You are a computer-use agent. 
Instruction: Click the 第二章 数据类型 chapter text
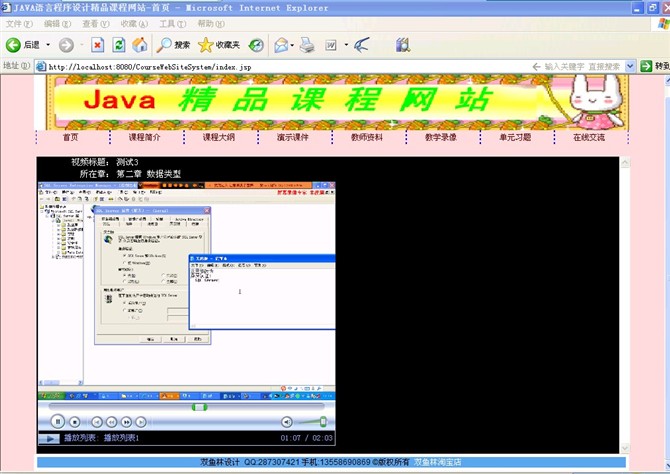click(149, 174)
